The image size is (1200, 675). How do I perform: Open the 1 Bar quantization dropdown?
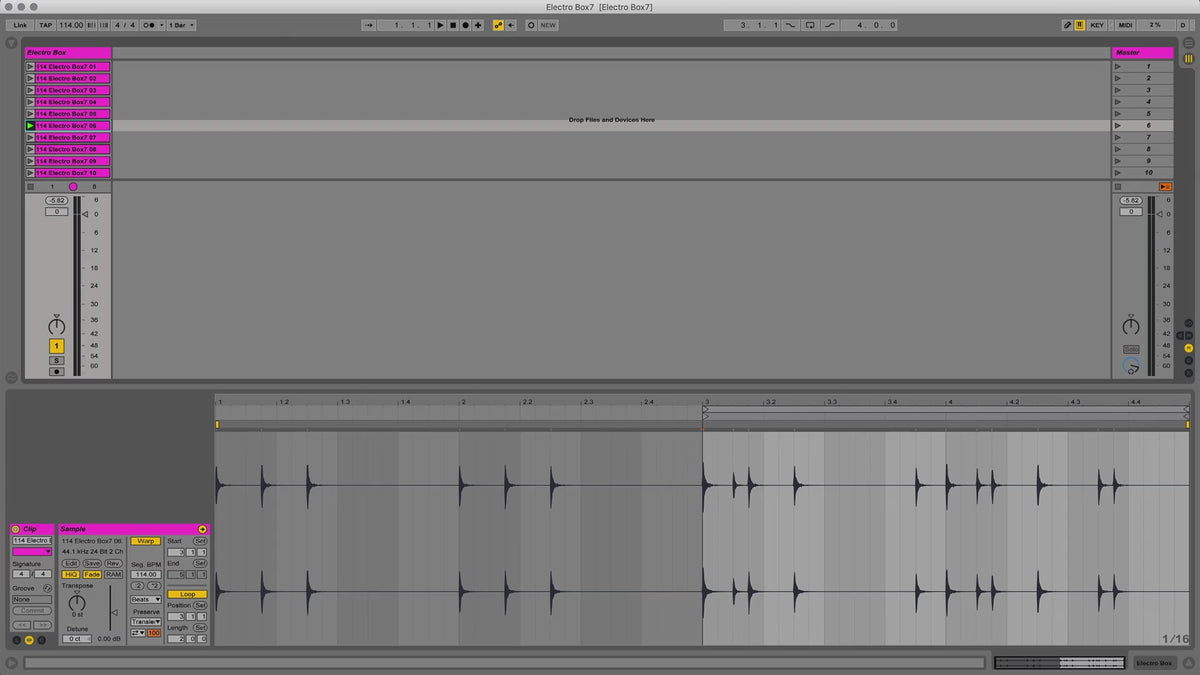click(181, 25)
